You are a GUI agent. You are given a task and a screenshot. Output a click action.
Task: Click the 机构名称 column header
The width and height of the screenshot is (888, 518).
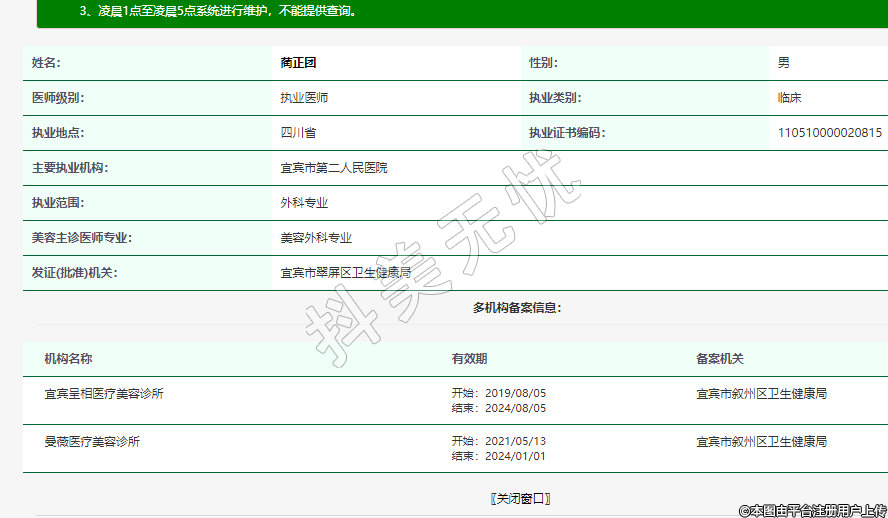68,359
